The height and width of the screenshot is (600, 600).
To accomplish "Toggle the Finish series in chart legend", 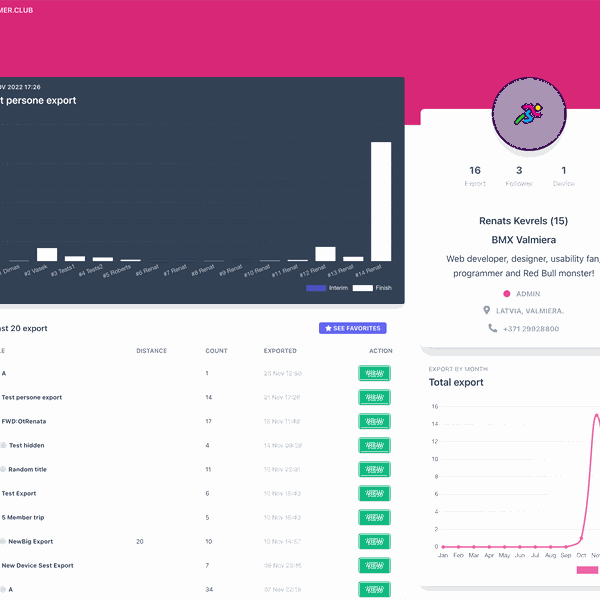I will [x=372, y=288].
